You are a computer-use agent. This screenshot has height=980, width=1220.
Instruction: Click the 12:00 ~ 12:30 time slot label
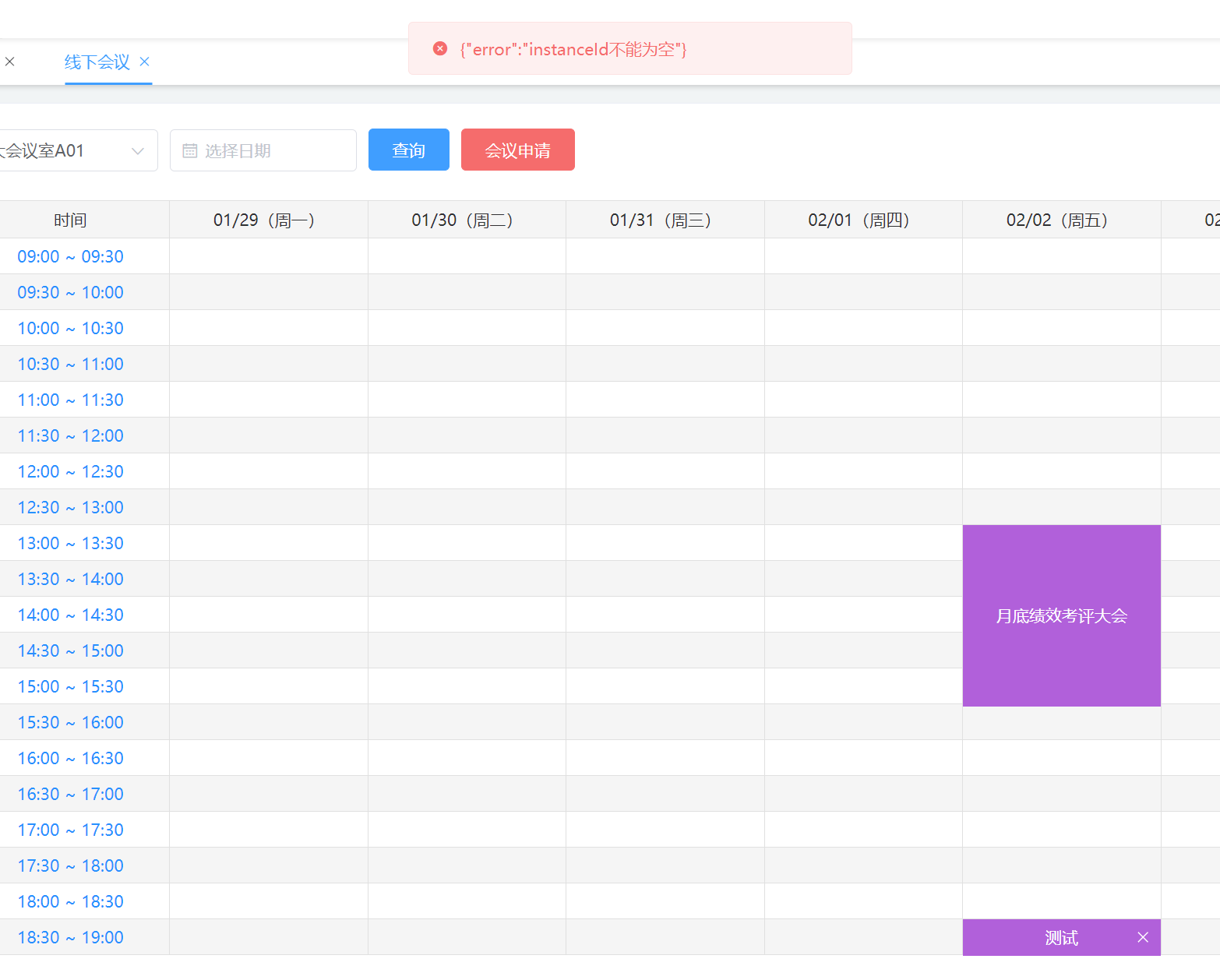point(70,471)
